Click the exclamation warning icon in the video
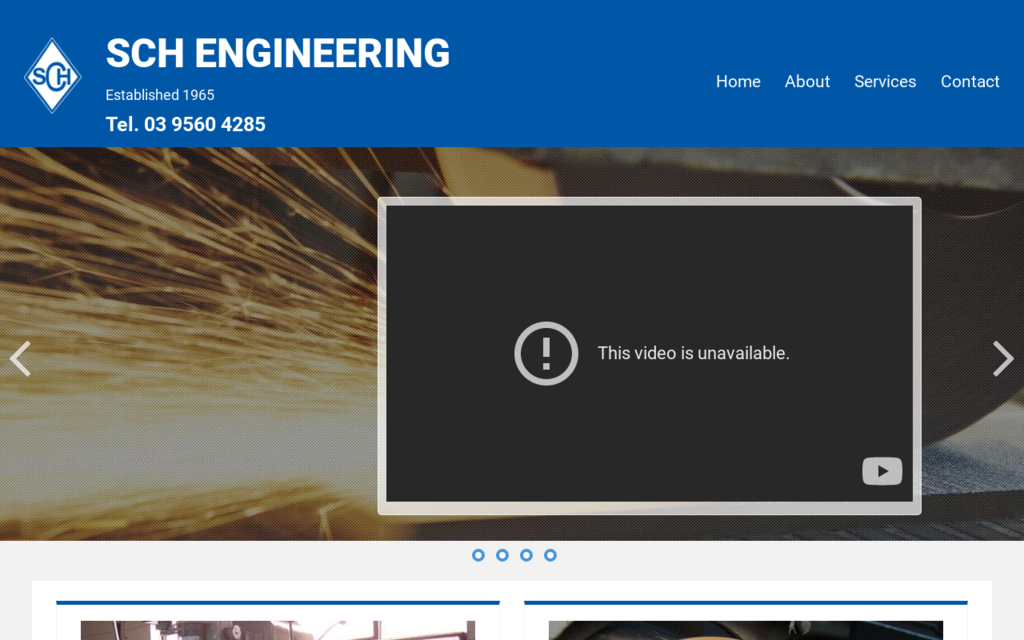 546,353
